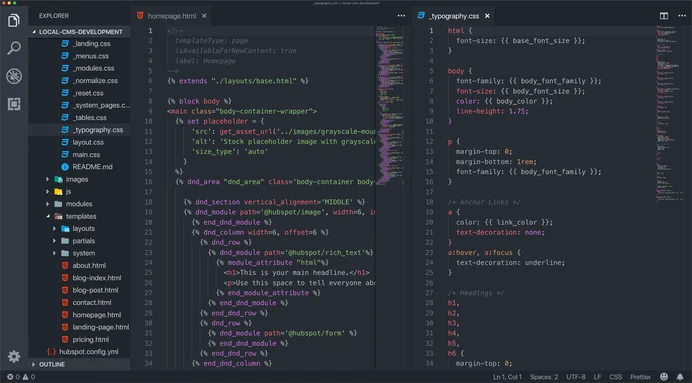Viewport: 692px width, 383px height.
Task: Expand the images folder
Action: [x=79, y=179]
